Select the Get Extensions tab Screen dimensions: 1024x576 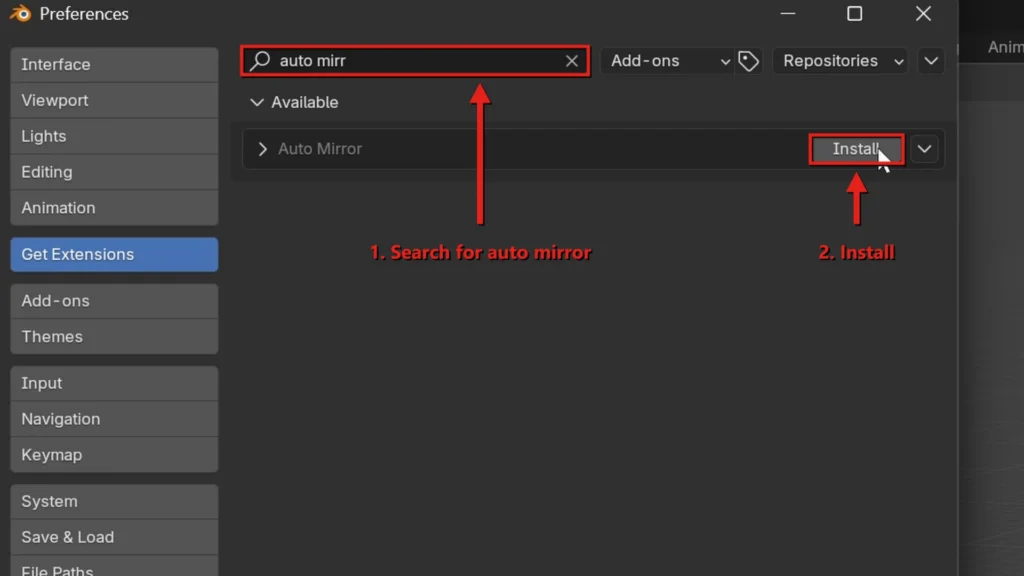coord(114,255)
